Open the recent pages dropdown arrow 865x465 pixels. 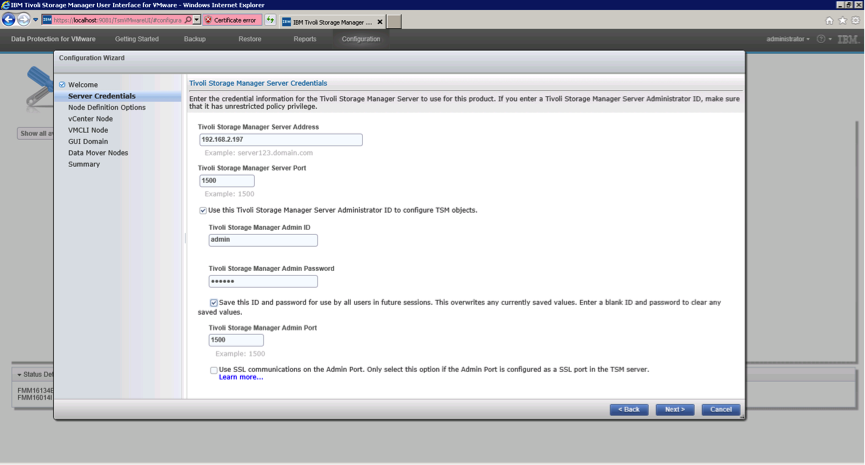coord(35,20)
